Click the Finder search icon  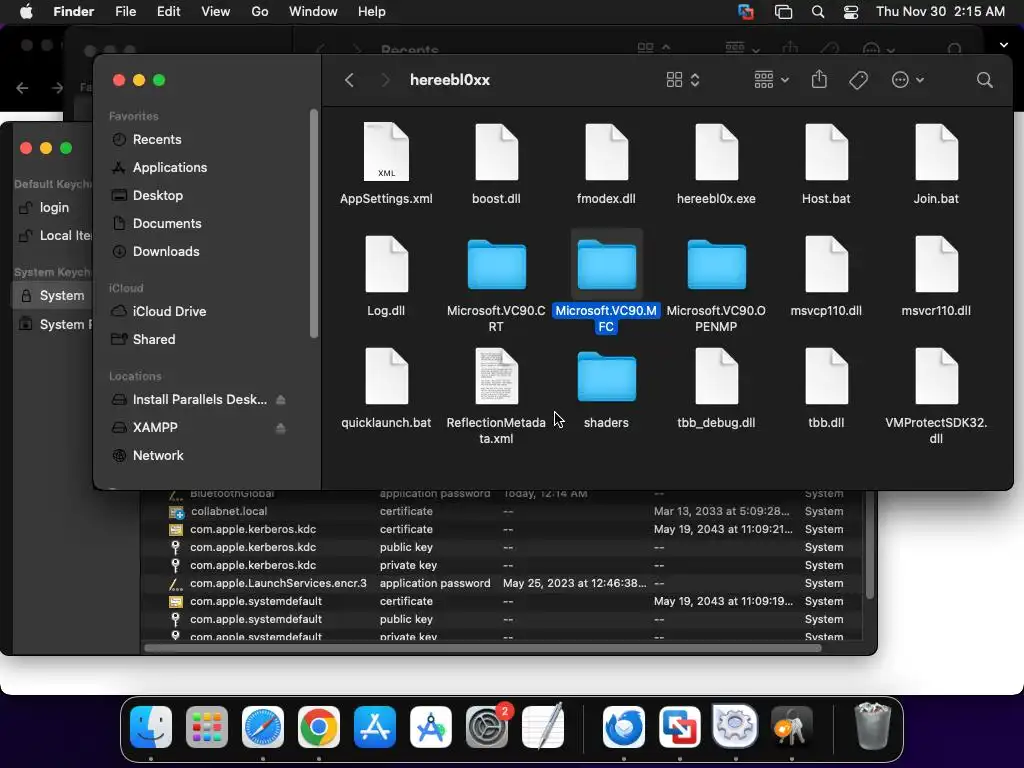coord(985,80)
